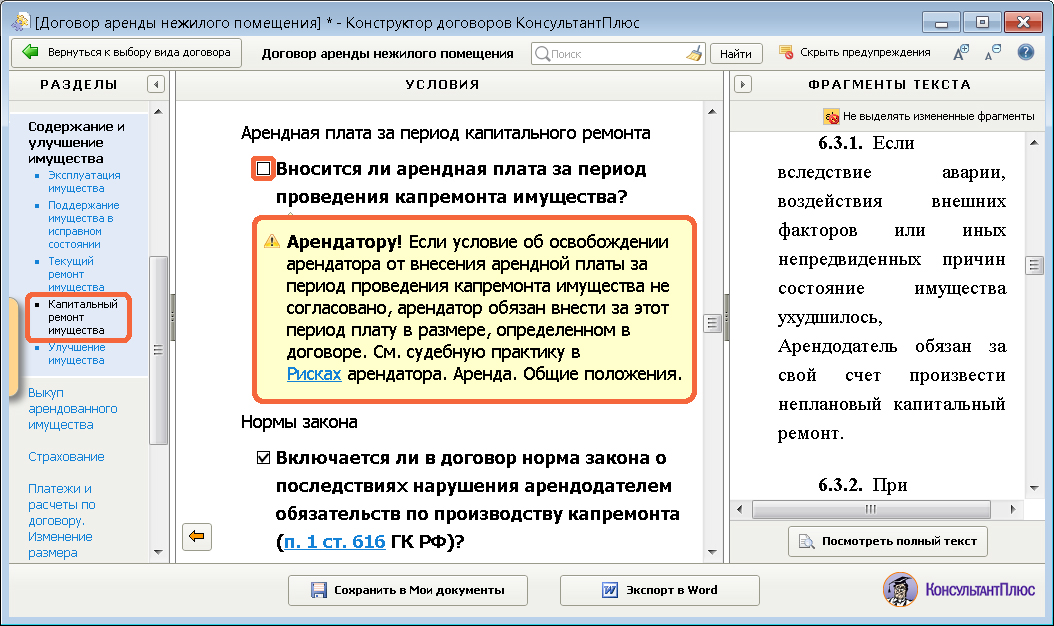Click sections panel scroll up arrow
This screenshot has height=626, width=1054.
click(159, 112)
